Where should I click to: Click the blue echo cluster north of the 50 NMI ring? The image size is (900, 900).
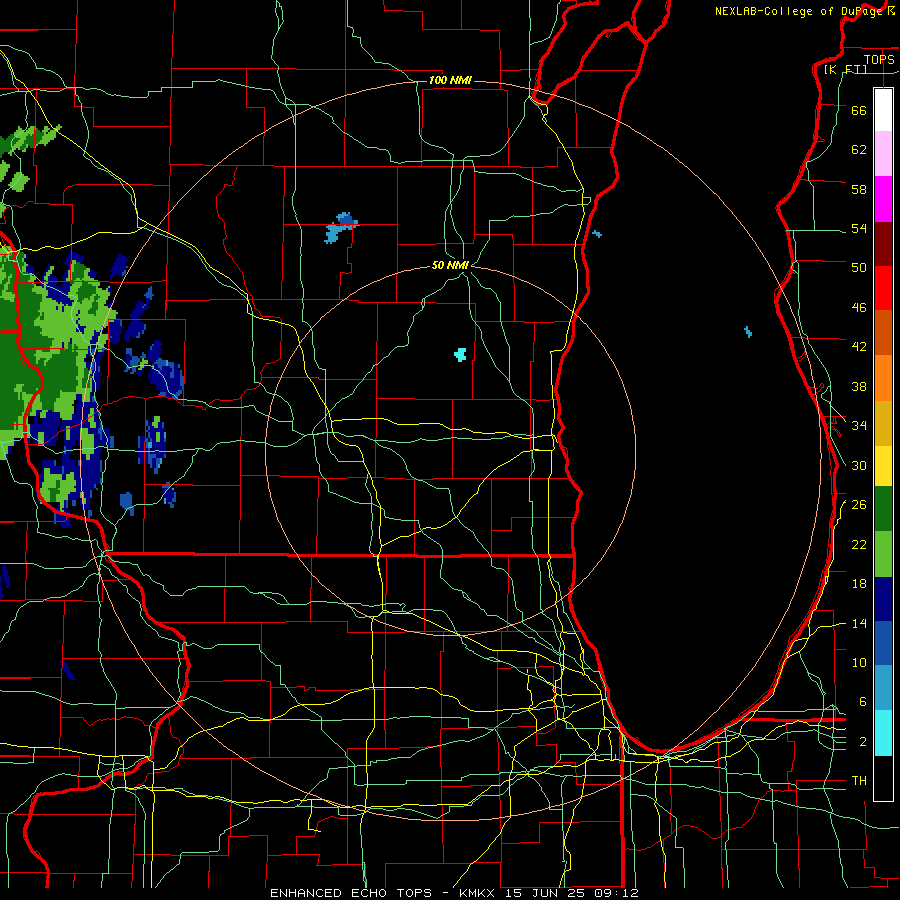point(341,228)
